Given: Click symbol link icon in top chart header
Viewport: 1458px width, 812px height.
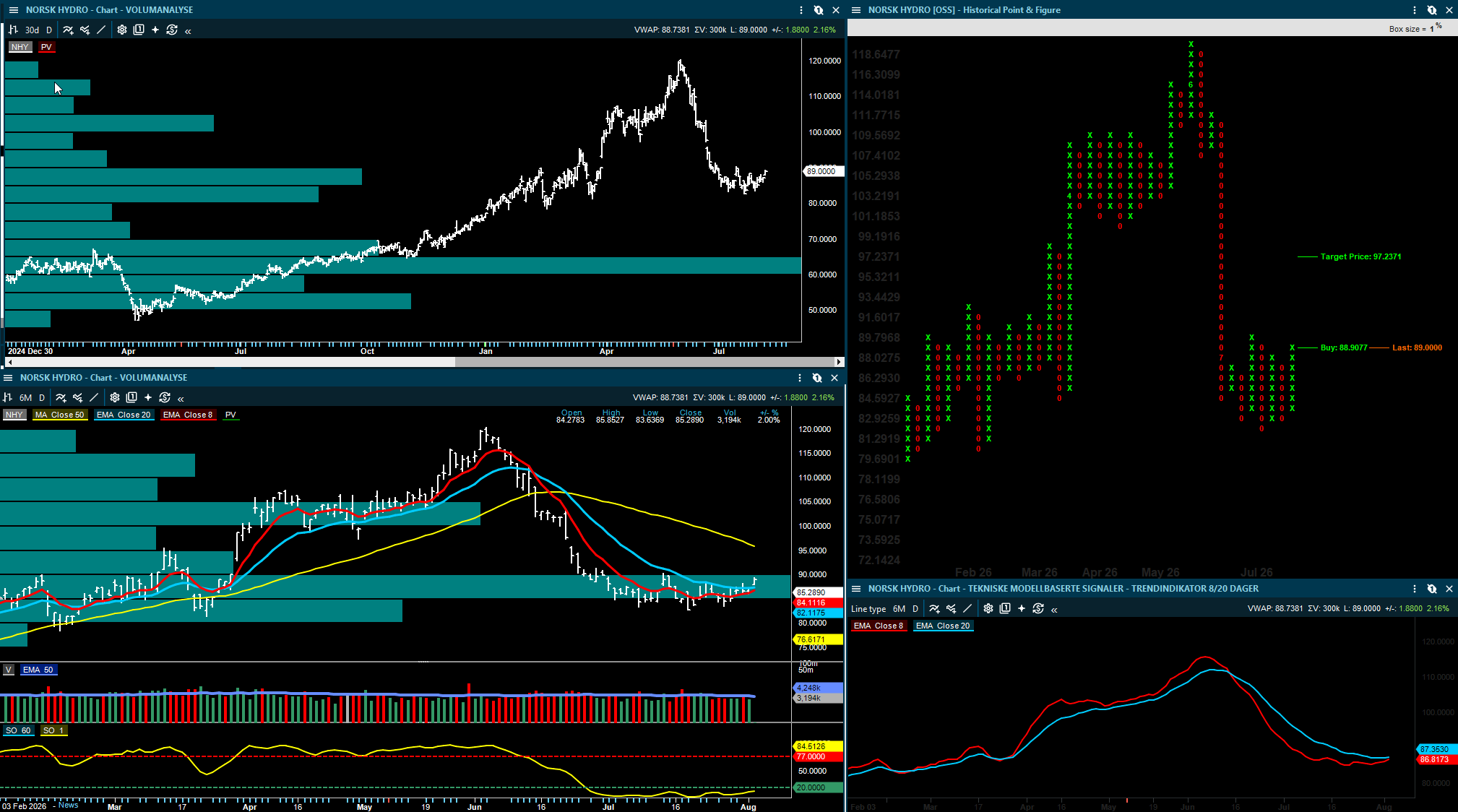Looking at the screenshot, I should pos(819,10).
